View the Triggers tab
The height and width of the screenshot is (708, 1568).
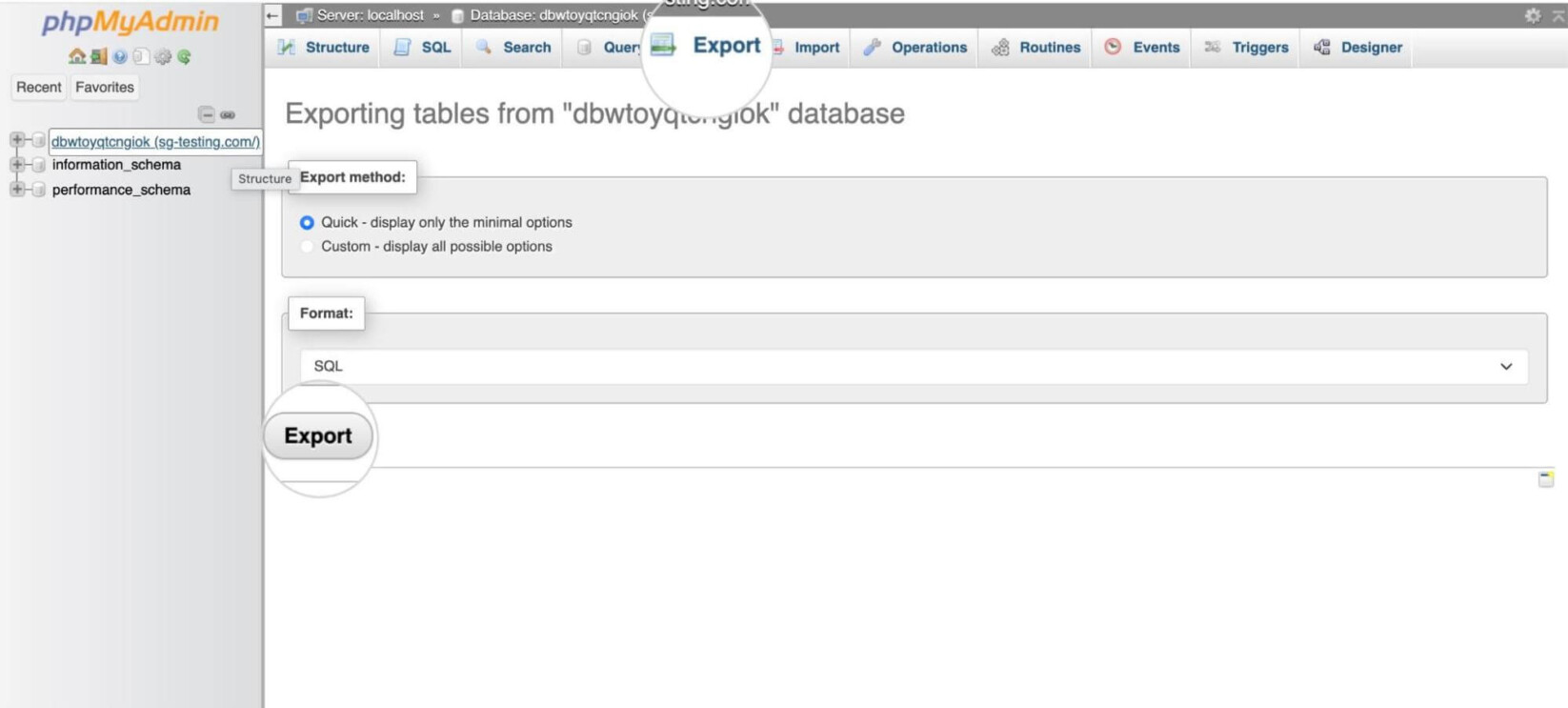1246,47
